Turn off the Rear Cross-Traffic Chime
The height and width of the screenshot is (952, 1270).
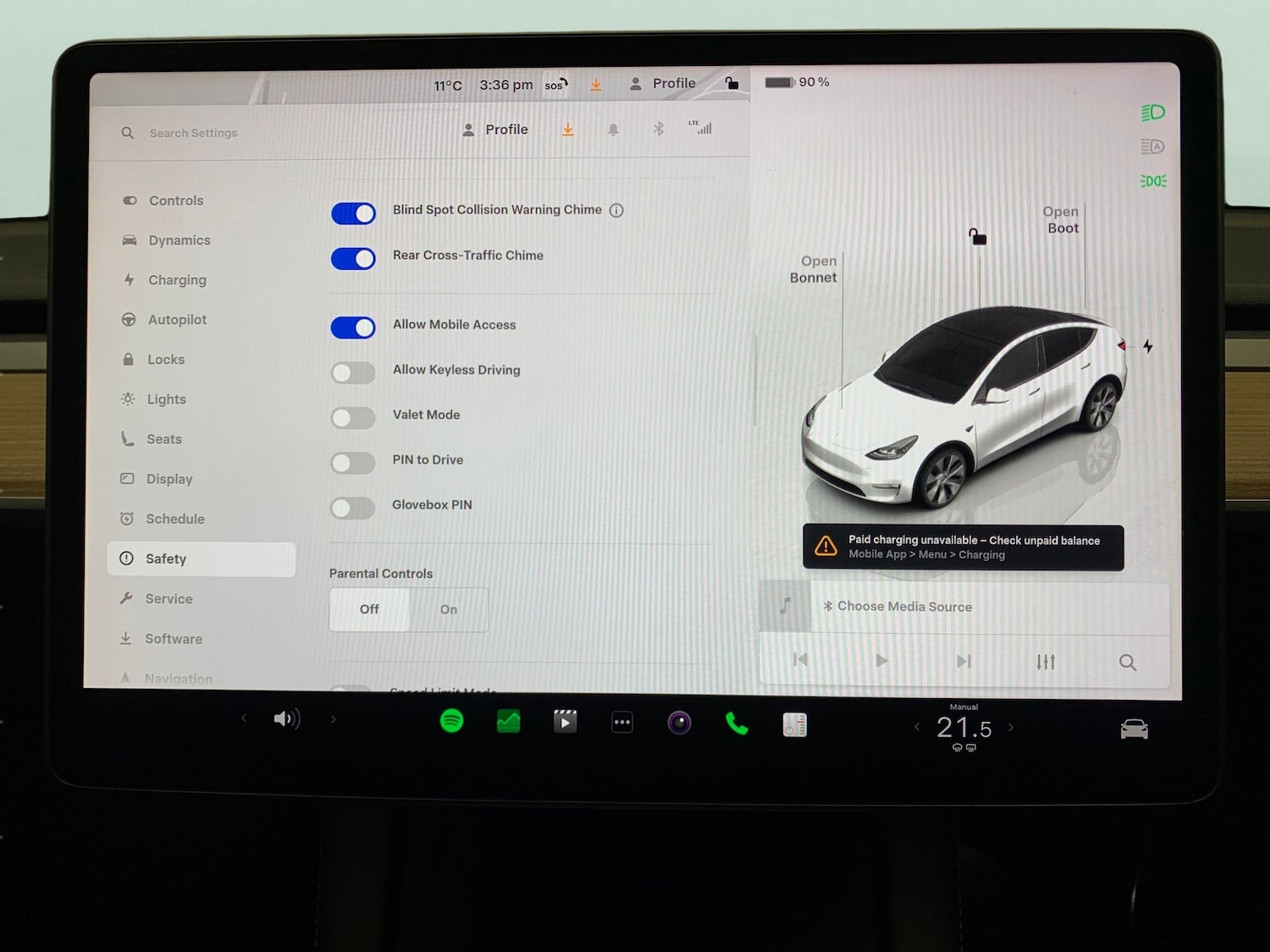(353, 258)
